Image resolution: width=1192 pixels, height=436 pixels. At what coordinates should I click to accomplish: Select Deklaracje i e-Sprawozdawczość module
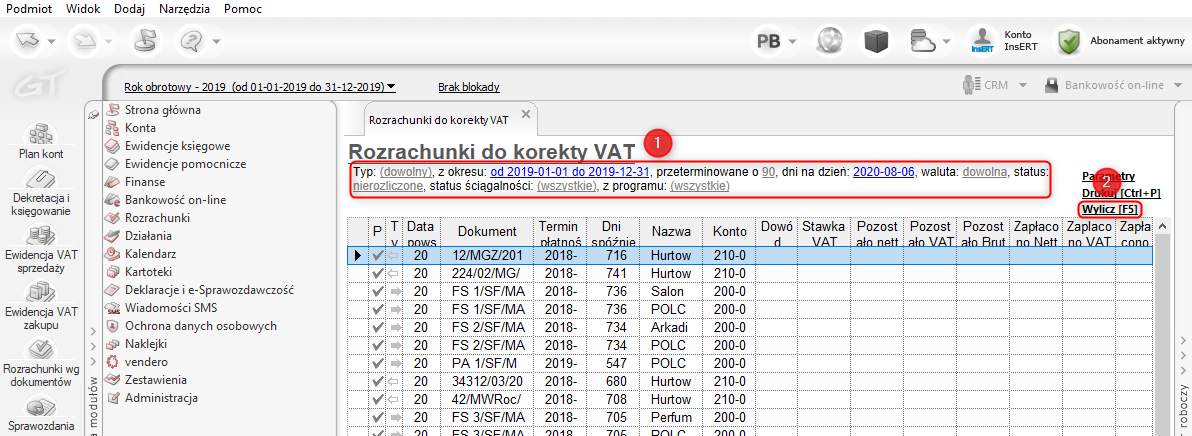209,290
